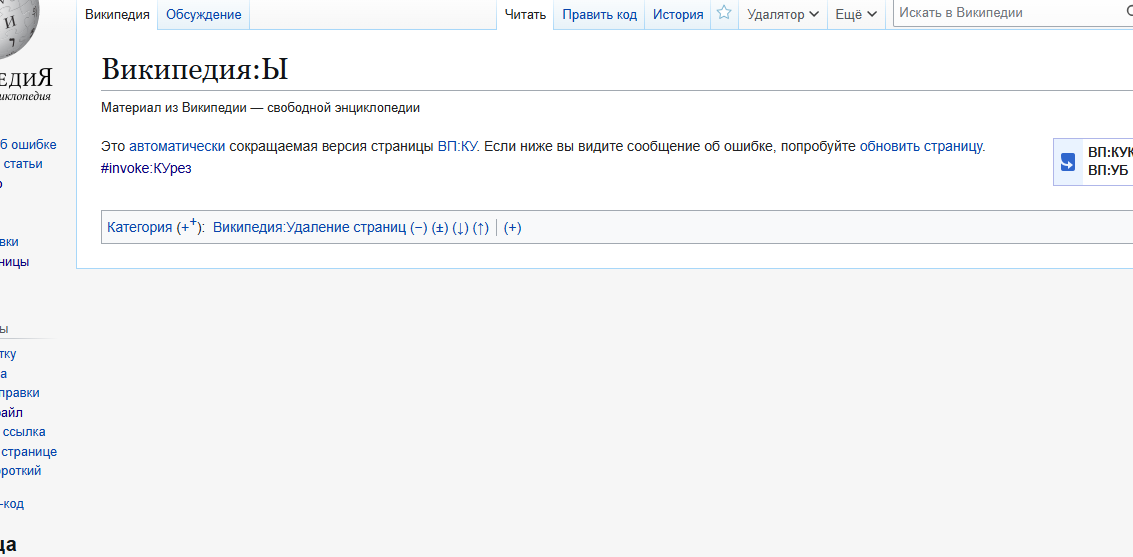Click the (↑) category up arrow button
1133x557 pixels.
coord(481,228)
